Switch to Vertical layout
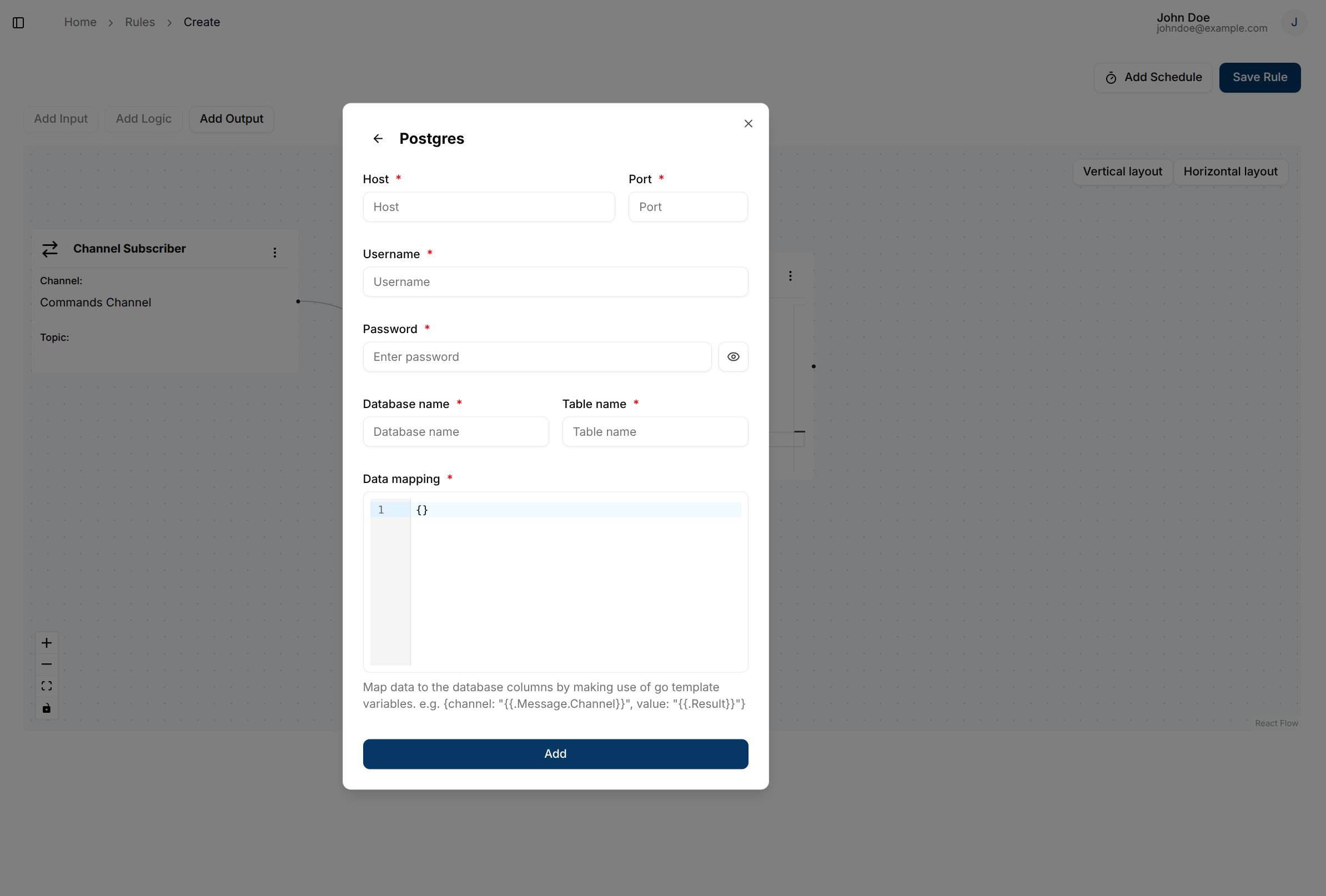Viewport: 1326px width, 896px height. [1122, 172]
